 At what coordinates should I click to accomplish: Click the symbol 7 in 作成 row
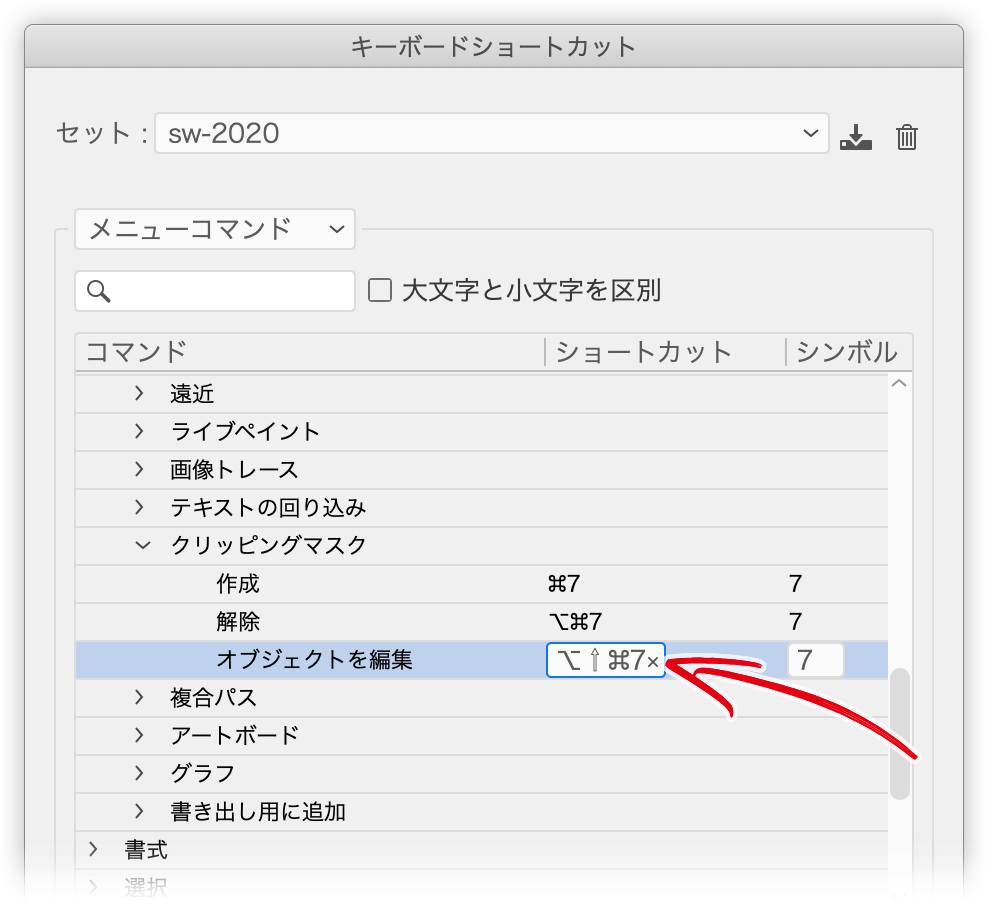(796, 584)
